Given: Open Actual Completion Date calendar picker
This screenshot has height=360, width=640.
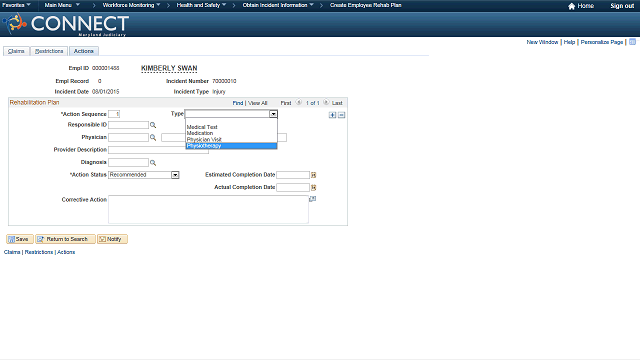Looking at the screenshot, I should tap(313, 188).
